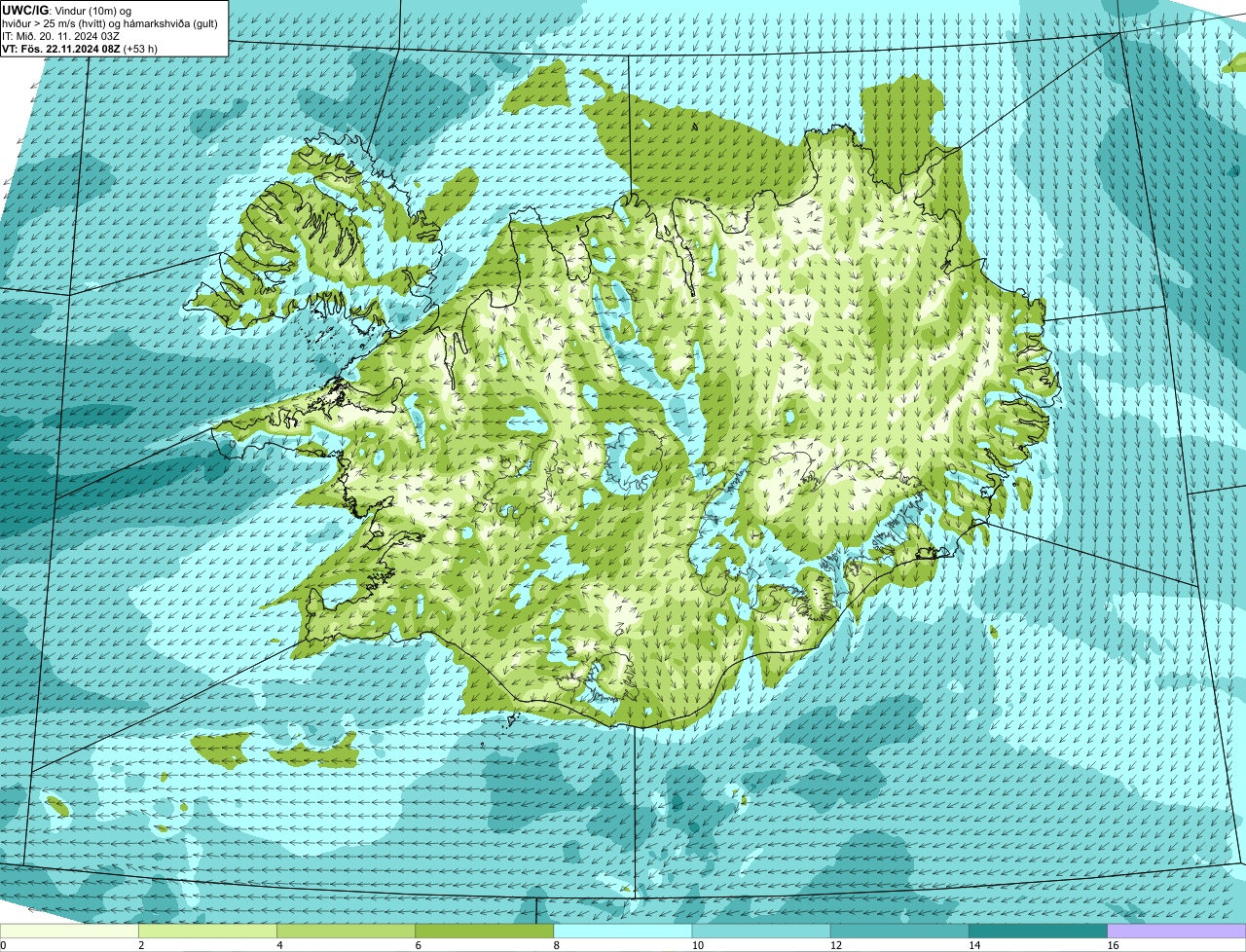Click the 'IT: Mið. 20. 11. 2024 03Z' line
The height and width of the screenshot is (952, 1246).
pyautogui.click(x=60, y=36)
